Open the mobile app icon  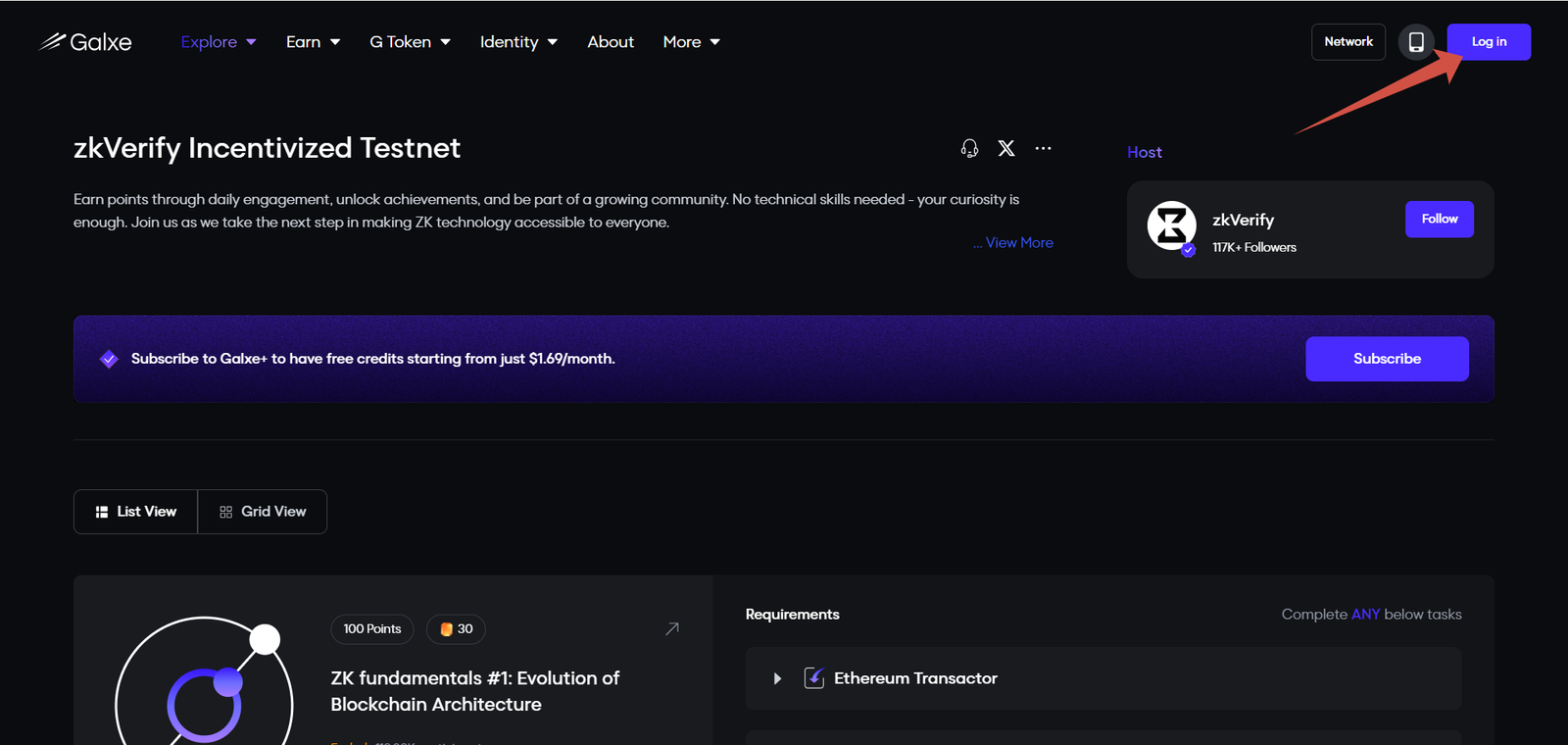1416,42
